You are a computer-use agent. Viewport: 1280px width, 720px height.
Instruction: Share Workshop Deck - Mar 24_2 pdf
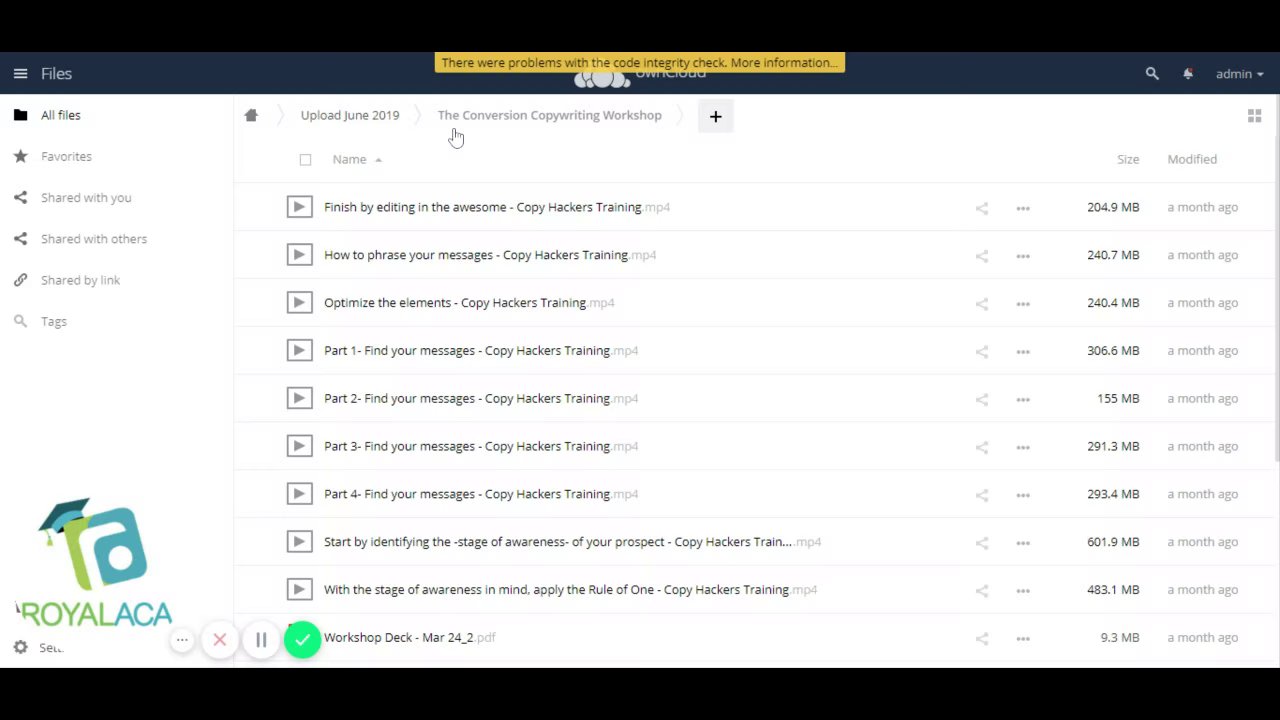(x=982, y=638)
